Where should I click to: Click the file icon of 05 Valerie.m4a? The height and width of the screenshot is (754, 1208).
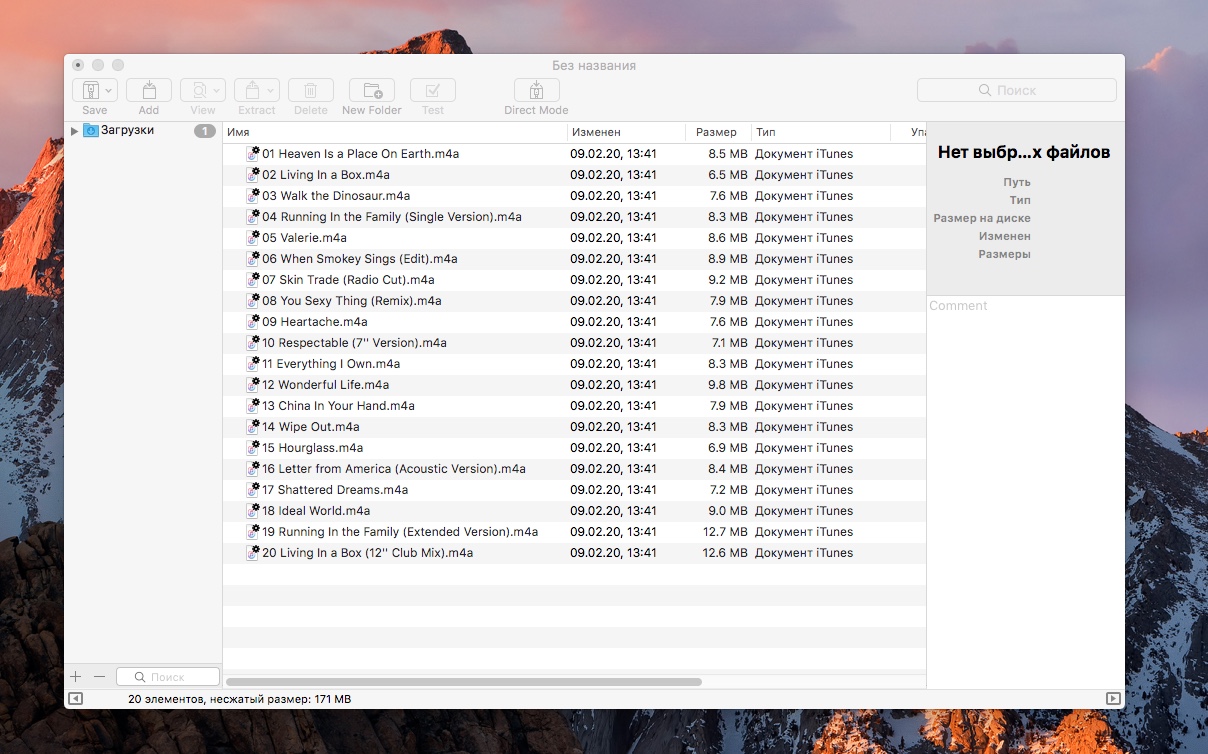coord(253,238)
